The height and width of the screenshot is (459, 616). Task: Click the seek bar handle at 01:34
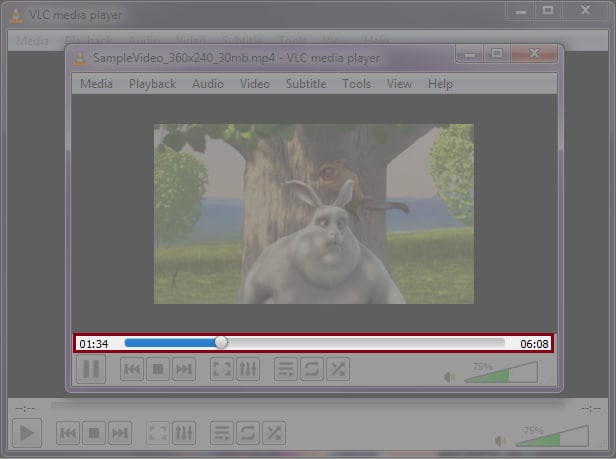coord(221,342)
